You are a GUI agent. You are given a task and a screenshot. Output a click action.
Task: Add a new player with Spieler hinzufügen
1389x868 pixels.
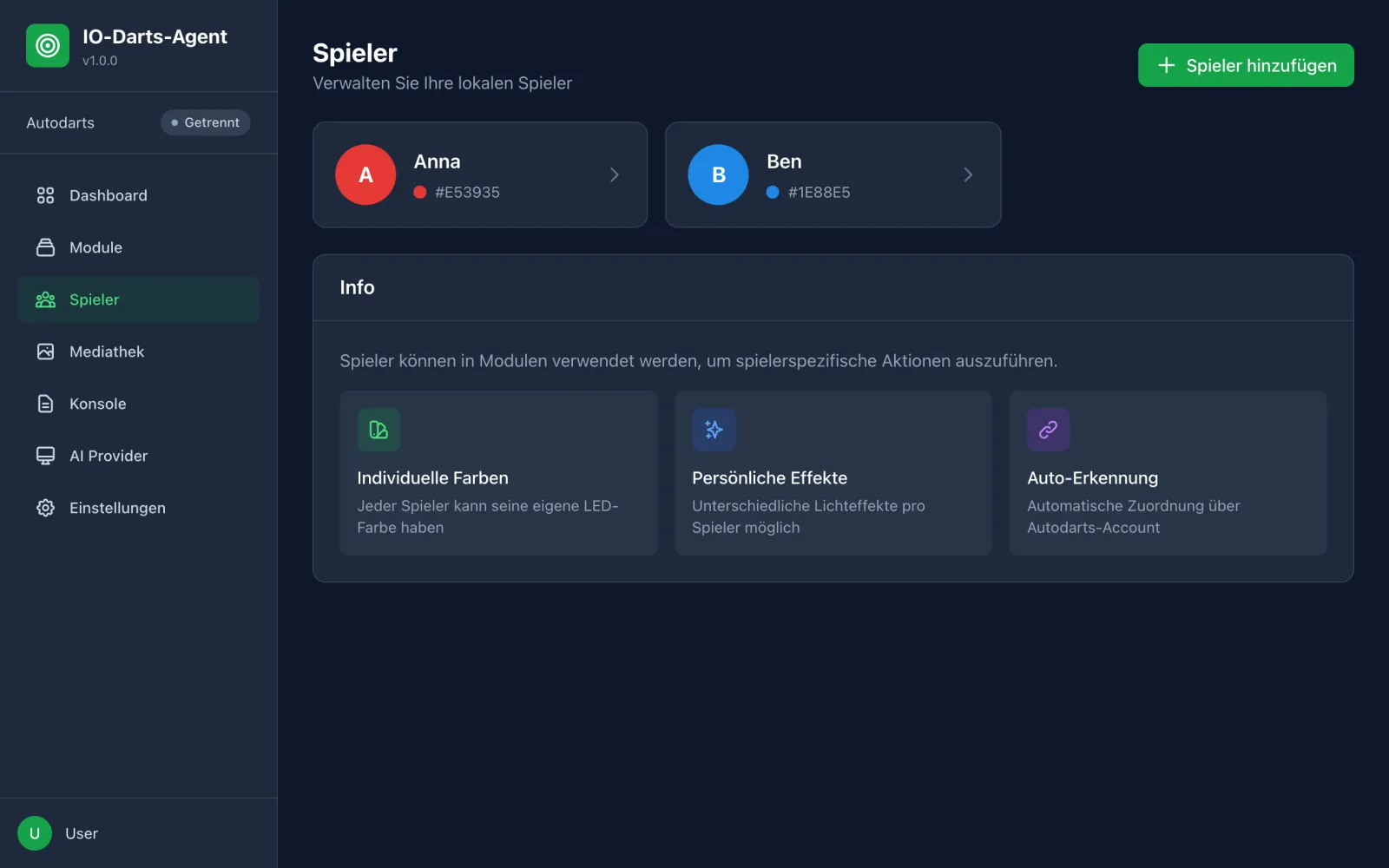point(1246,65)
